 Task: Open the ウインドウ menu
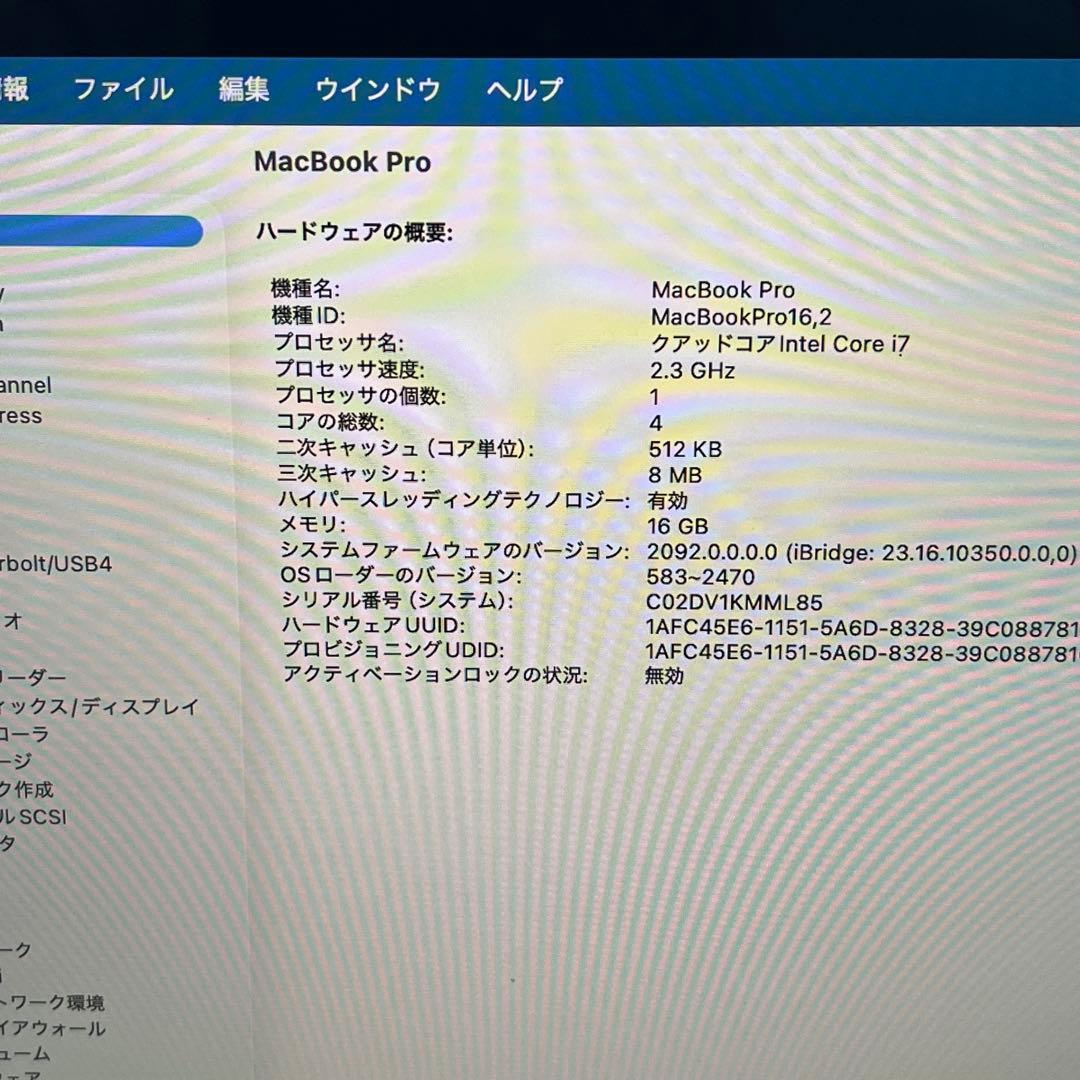click(x=377, y=90)
